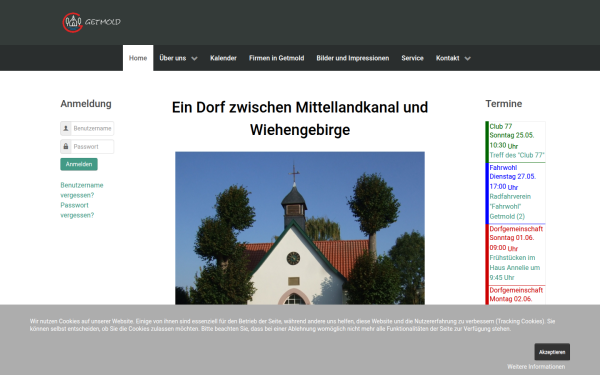Open Weitere Informationen cookie link
Viewport: 600px width, 375px height.
(536, 367)
